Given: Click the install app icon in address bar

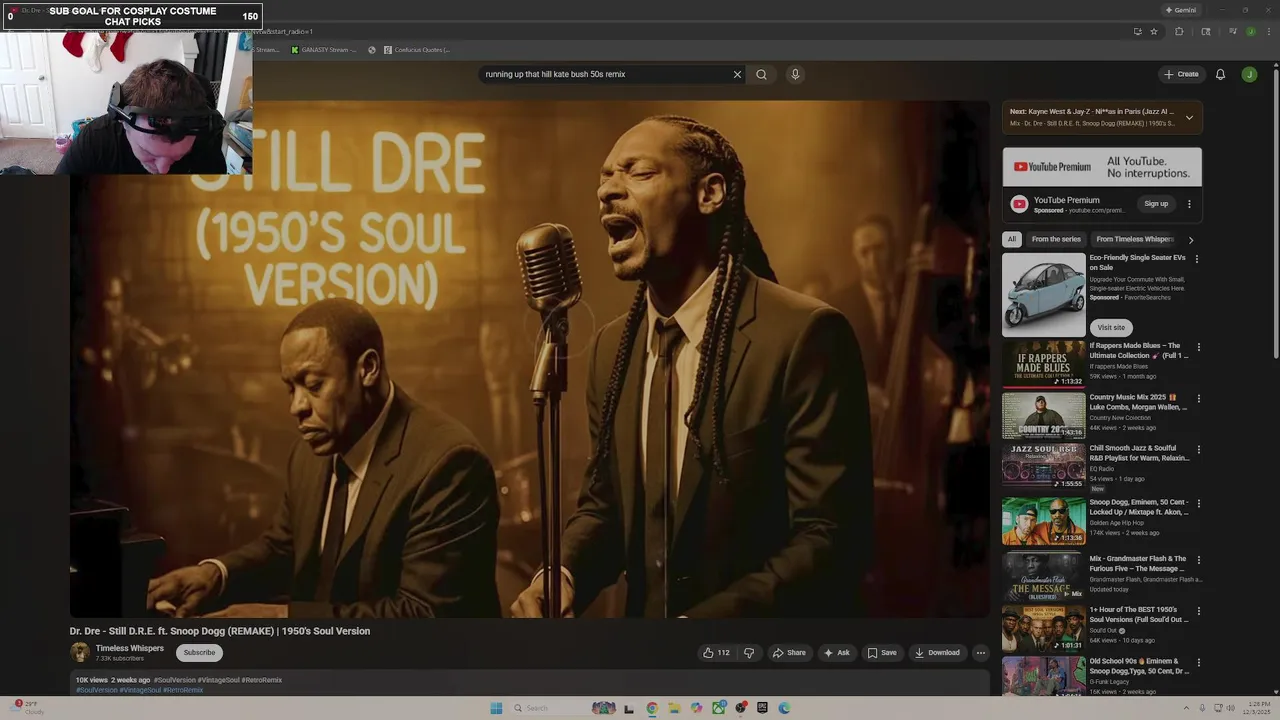Looking at the screenshot, I should (1137, 31).
